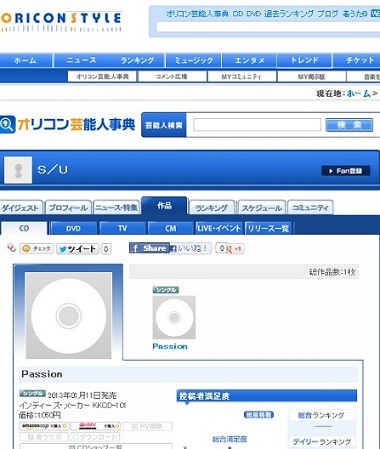Switch to the プロフィール tab
The image size is (380, 449).
pyautogui.click(x=68, y=208)
